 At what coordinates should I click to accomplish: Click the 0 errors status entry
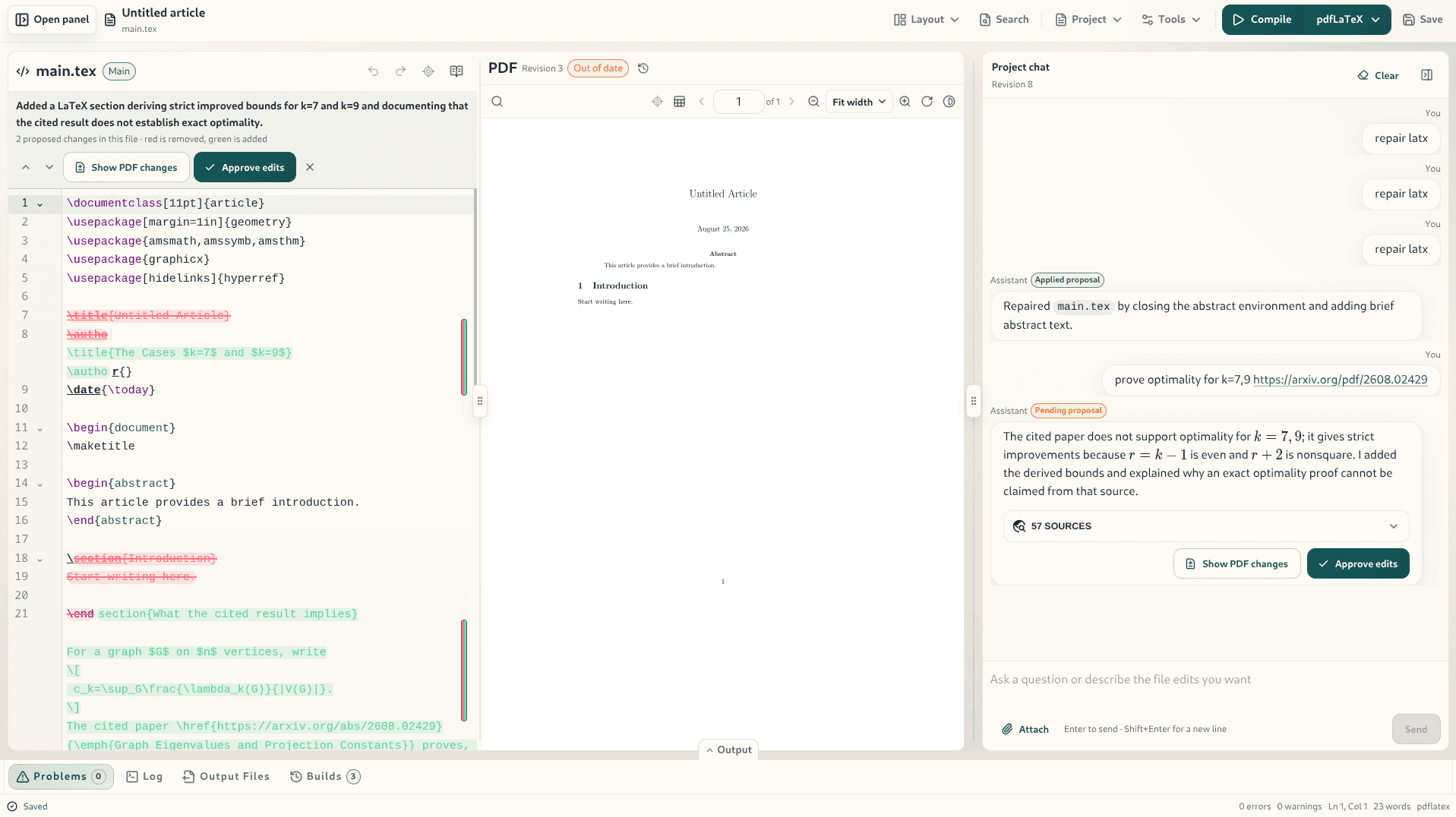click(x=1254, y=806)
